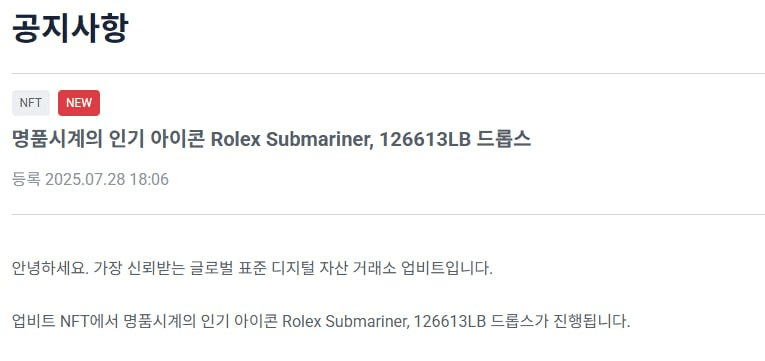Click '명품시계의' at the start of the title
Image resolution: width=765 pixels, height=361 pixels.
click(57, 140)
